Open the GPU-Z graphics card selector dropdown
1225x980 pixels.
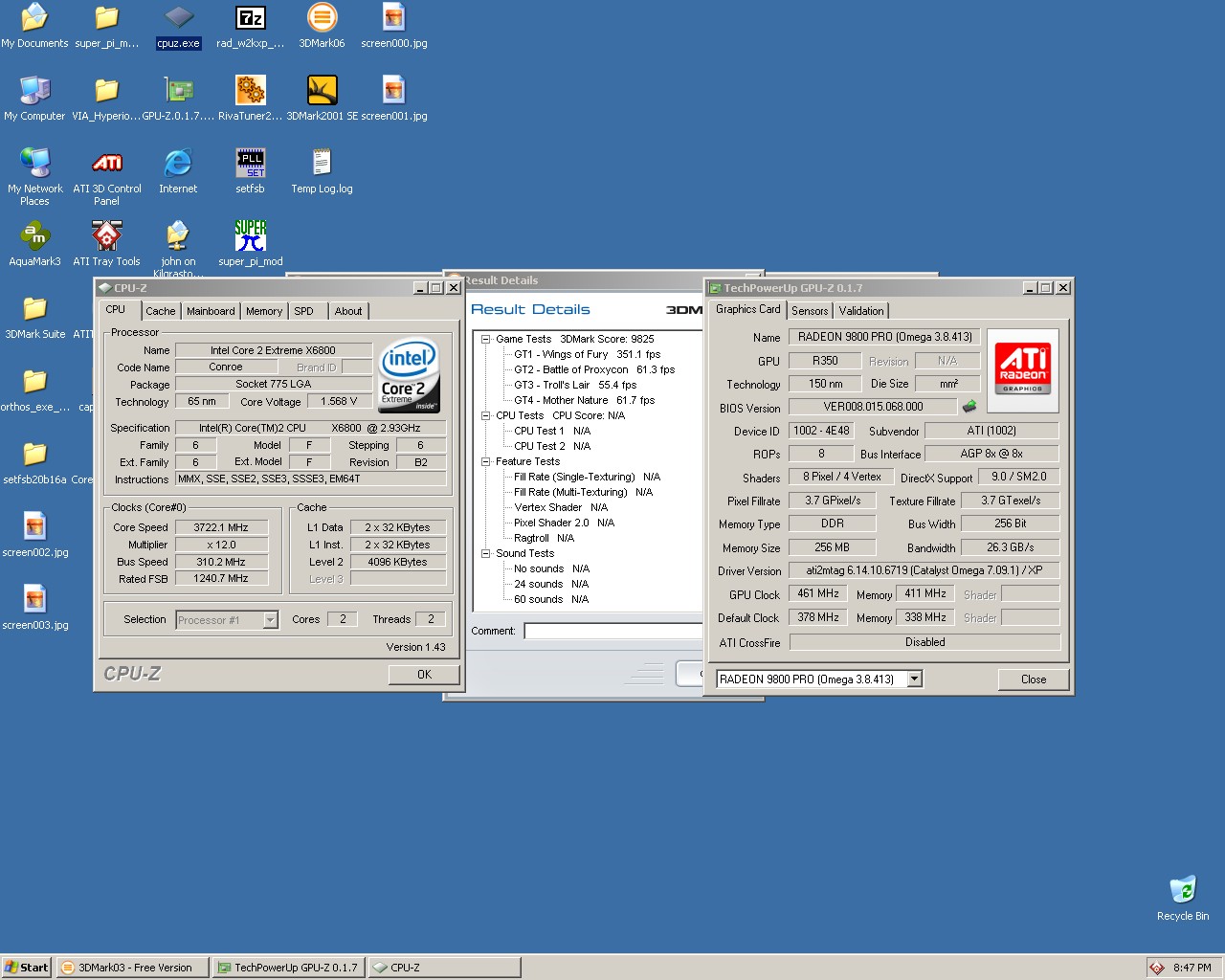coord(914,679)
